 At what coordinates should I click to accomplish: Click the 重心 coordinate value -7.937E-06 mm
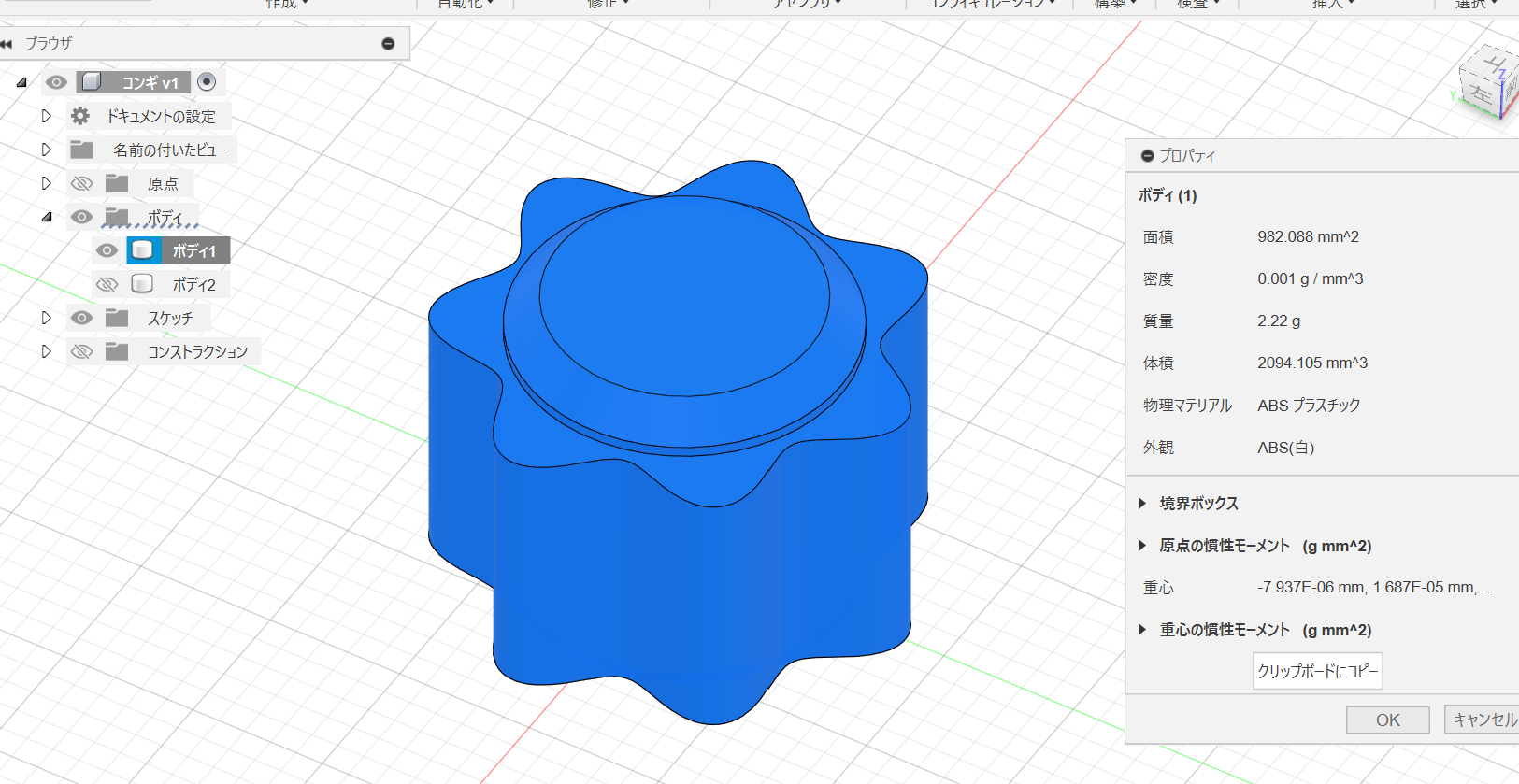(x=1375, y=588)
